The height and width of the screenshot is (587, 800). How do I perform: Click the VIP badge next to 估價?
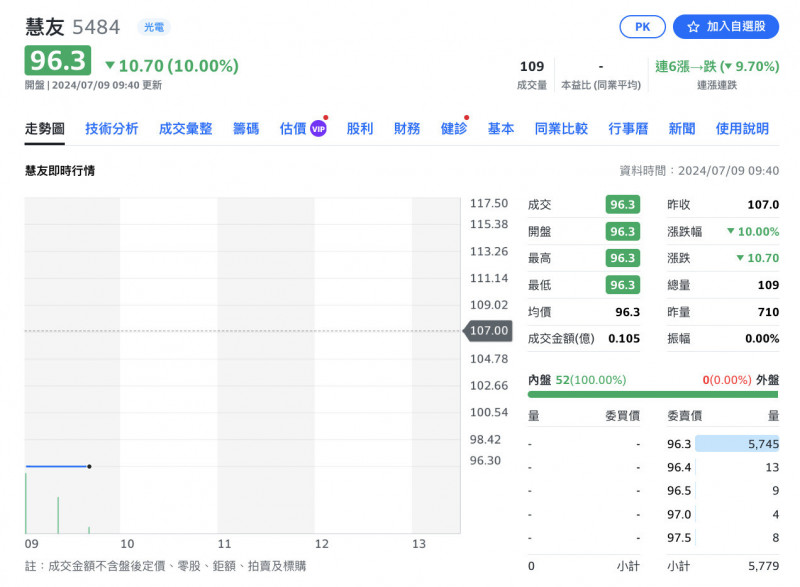(x=318, y=129)
